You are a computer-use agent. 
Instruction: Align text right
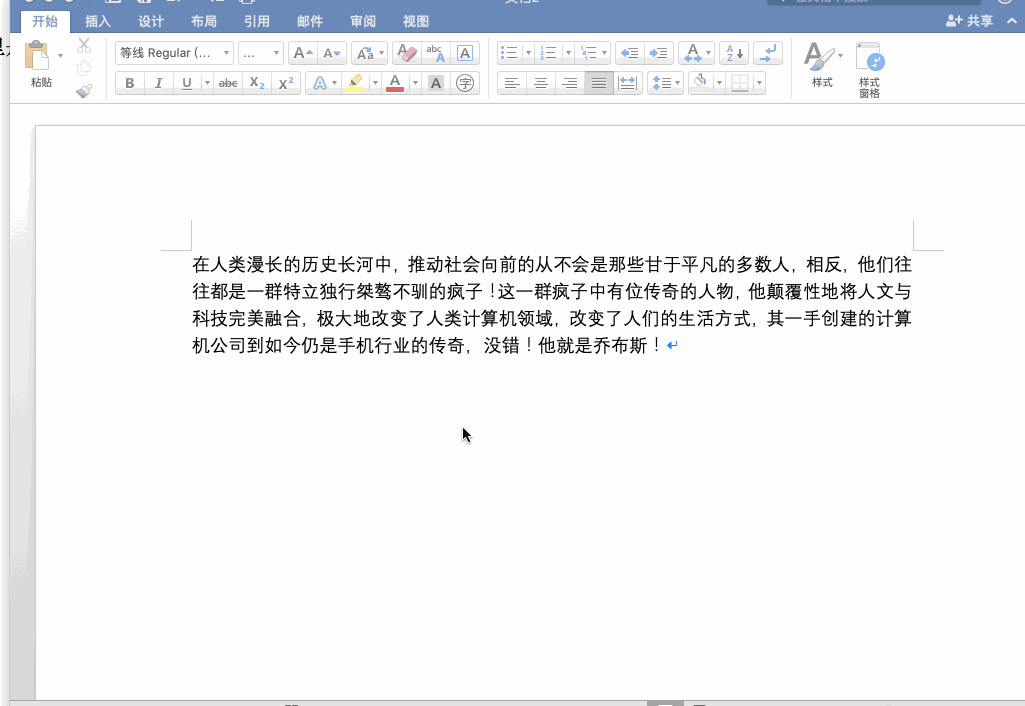point(569,83)
